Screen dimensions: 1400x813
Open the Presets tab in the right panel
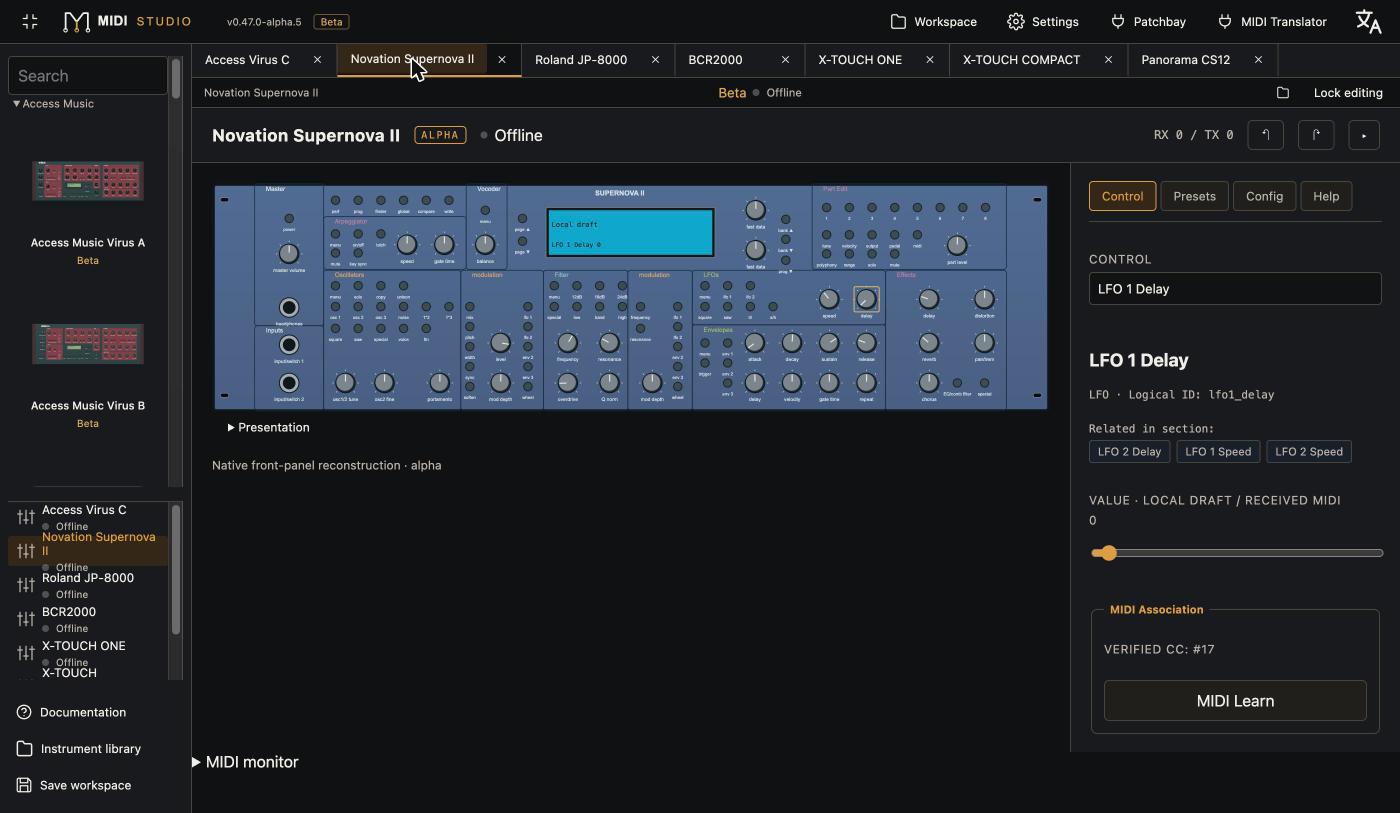click(x=1194, y=196)
